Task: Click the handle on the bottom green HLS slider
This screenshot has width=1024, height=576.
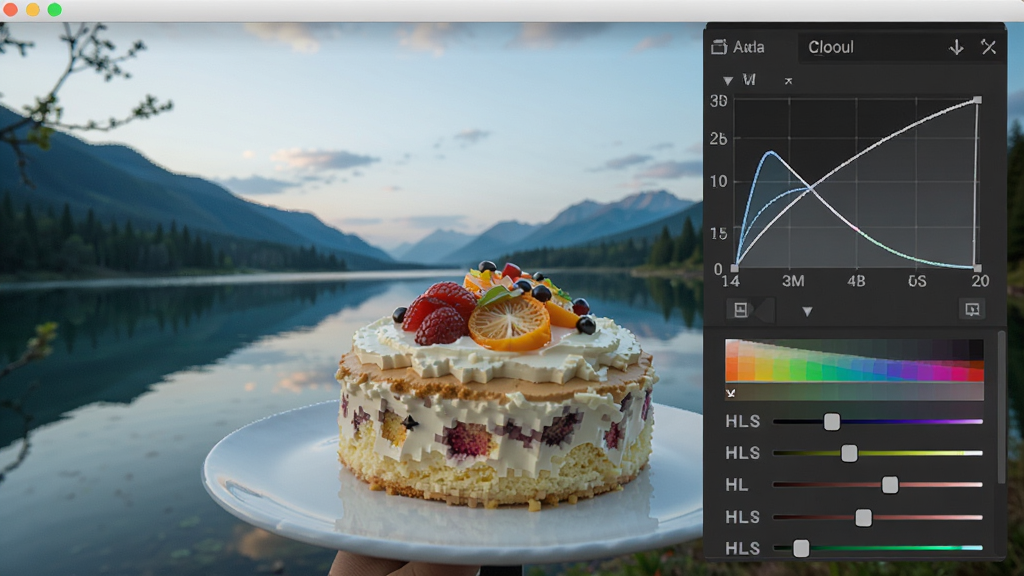Action: pos(801,548)
